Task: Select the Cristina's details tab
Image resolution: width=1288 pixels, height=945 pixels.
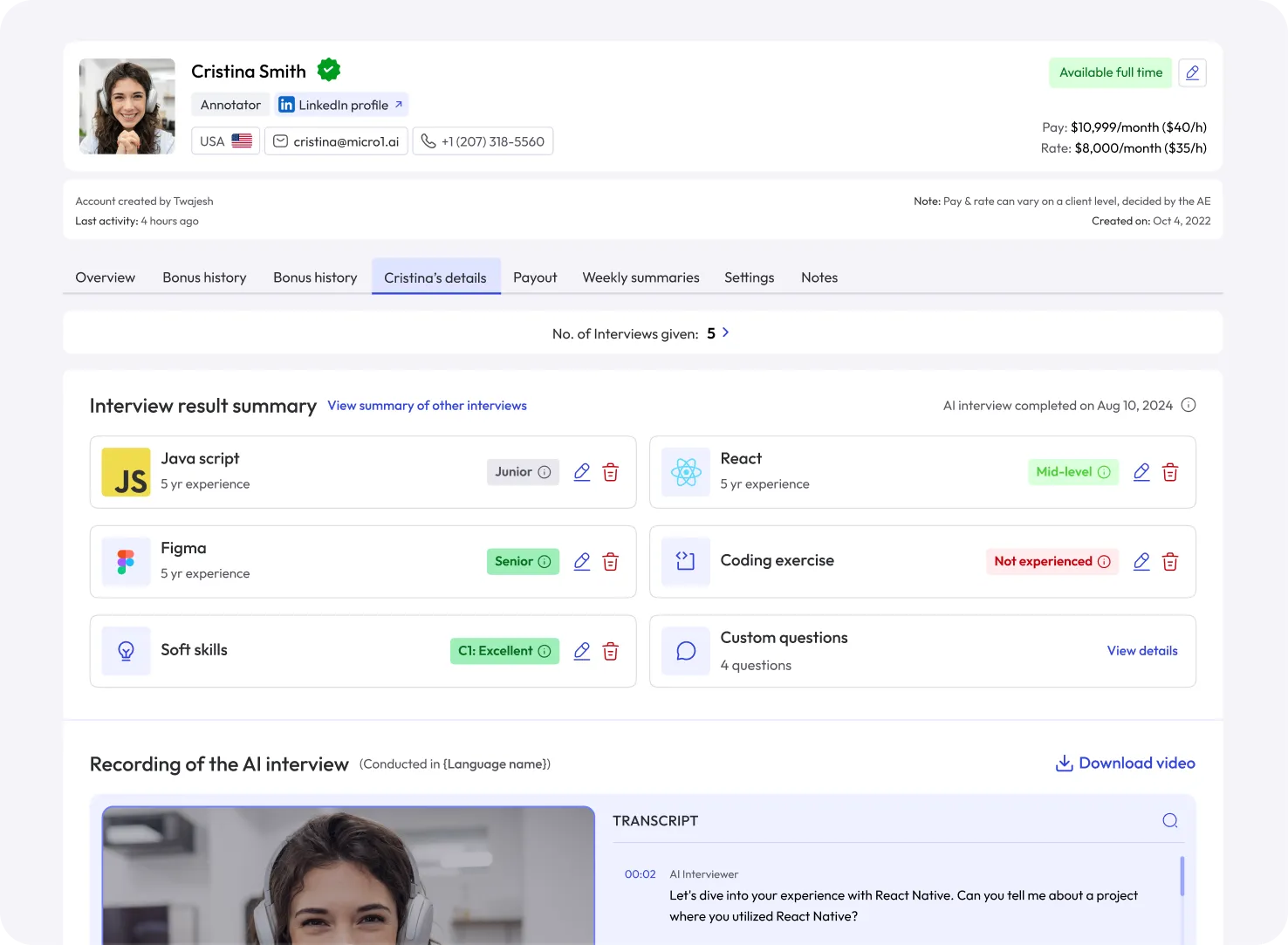Action: click(435, 277)
